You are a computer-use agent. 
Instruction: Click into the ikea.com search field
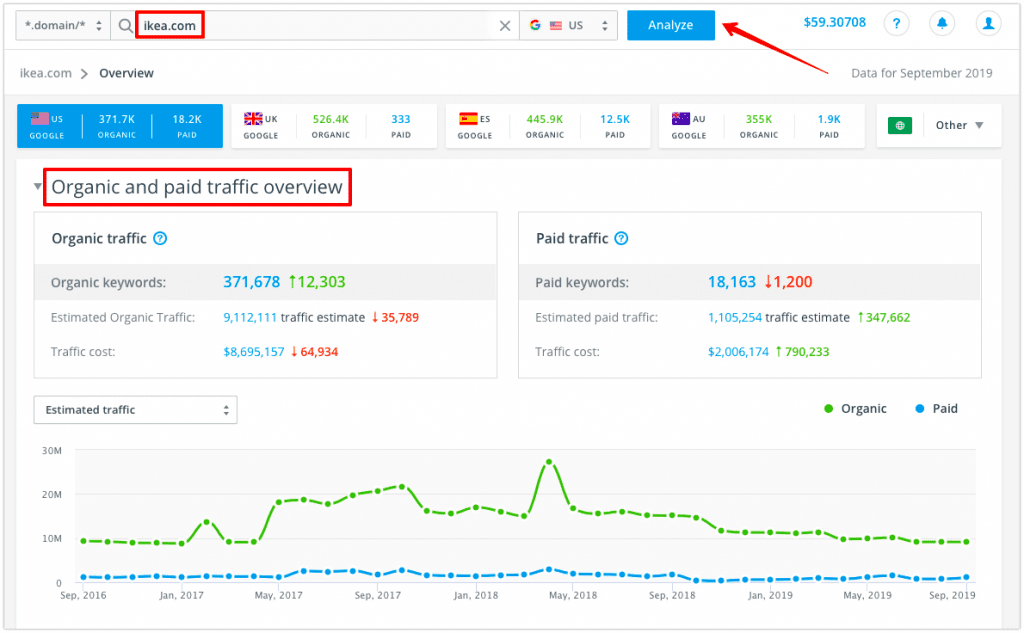click(x=313, y=25)
